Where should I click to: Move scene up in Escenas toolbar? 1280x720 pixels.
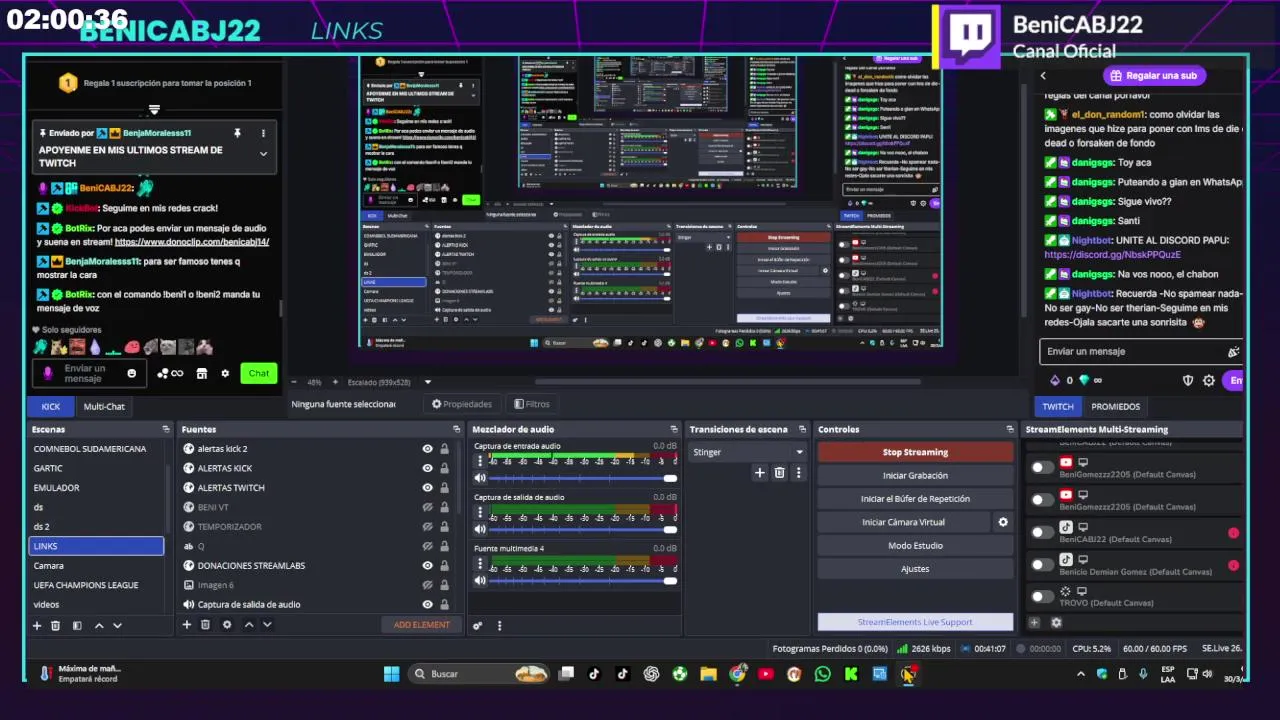[x=99, y=625]
